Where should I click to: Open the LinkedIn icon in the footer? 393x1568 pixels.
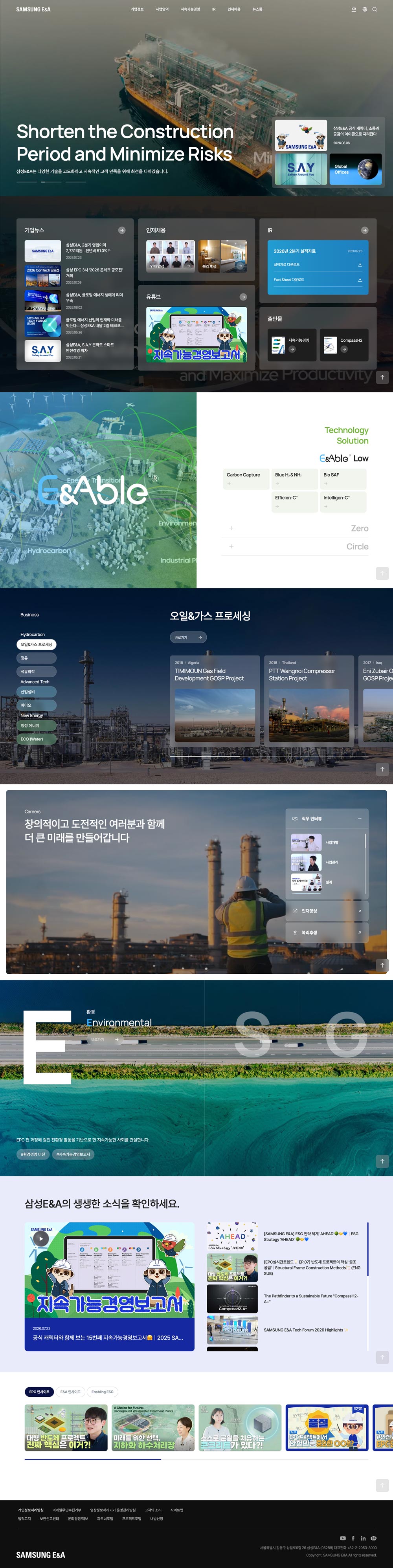pos(363,1538)
